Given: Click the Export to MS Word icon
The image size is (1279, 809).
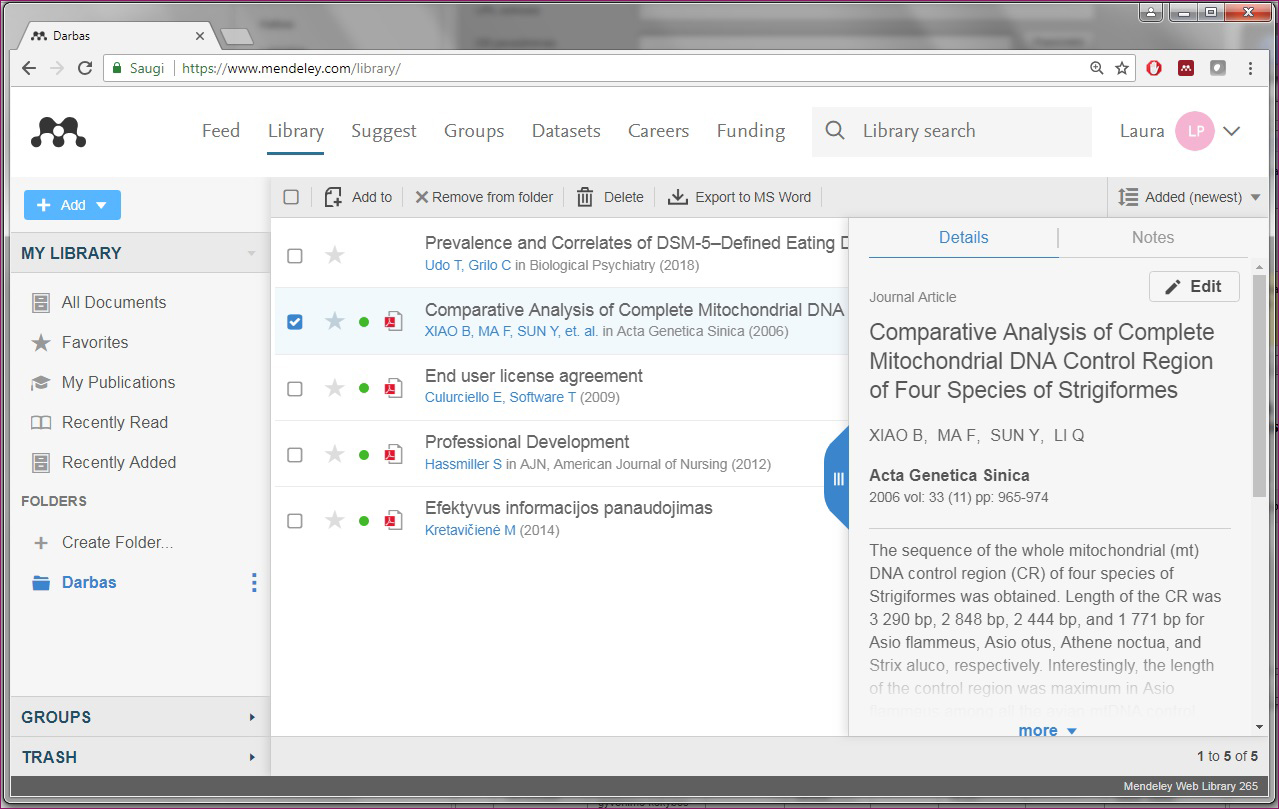Looking at the screenshot, I should point(678,197).
